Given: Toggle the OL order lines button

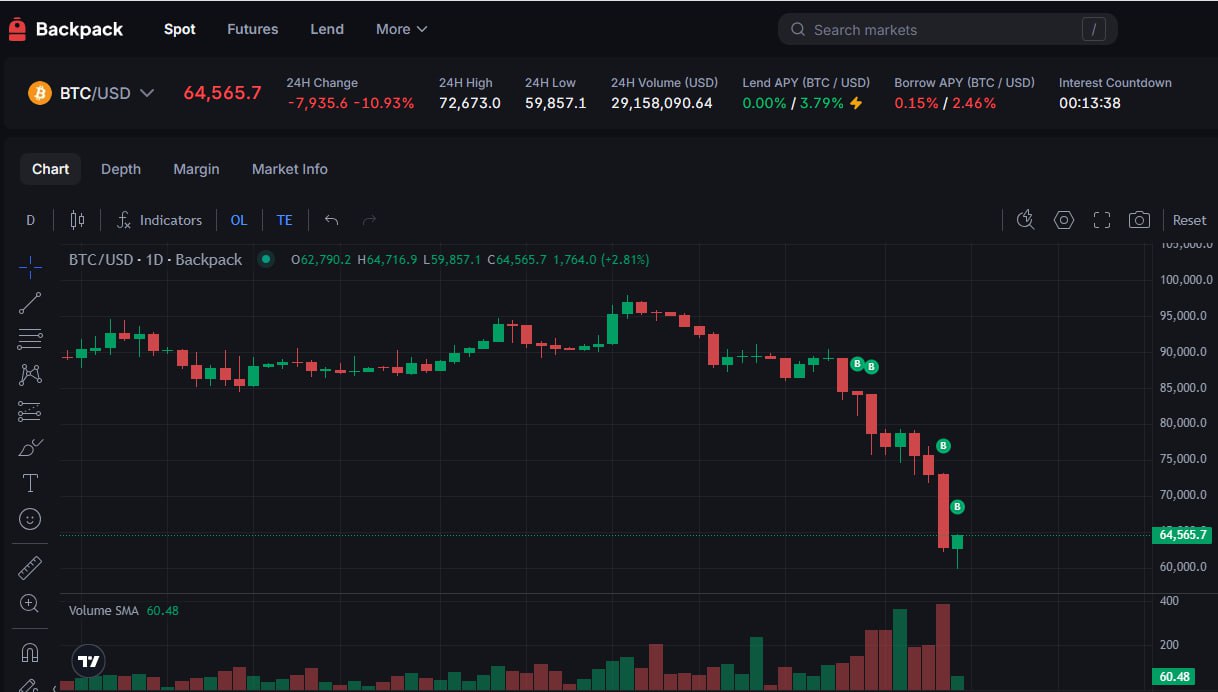Looking at the screenshot, I should pyautogui.click(x=239, y=220).
